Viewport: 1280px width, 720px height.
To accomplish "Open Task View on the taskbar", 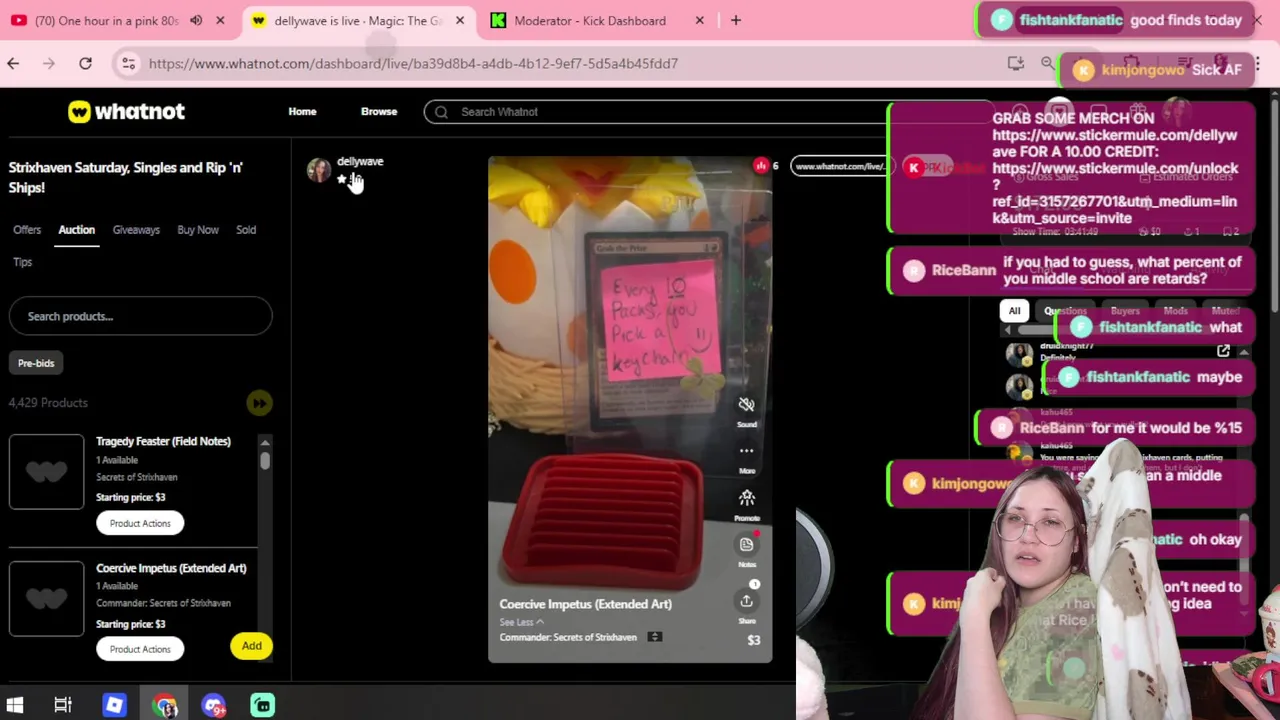I will click(x=63, y=706).
